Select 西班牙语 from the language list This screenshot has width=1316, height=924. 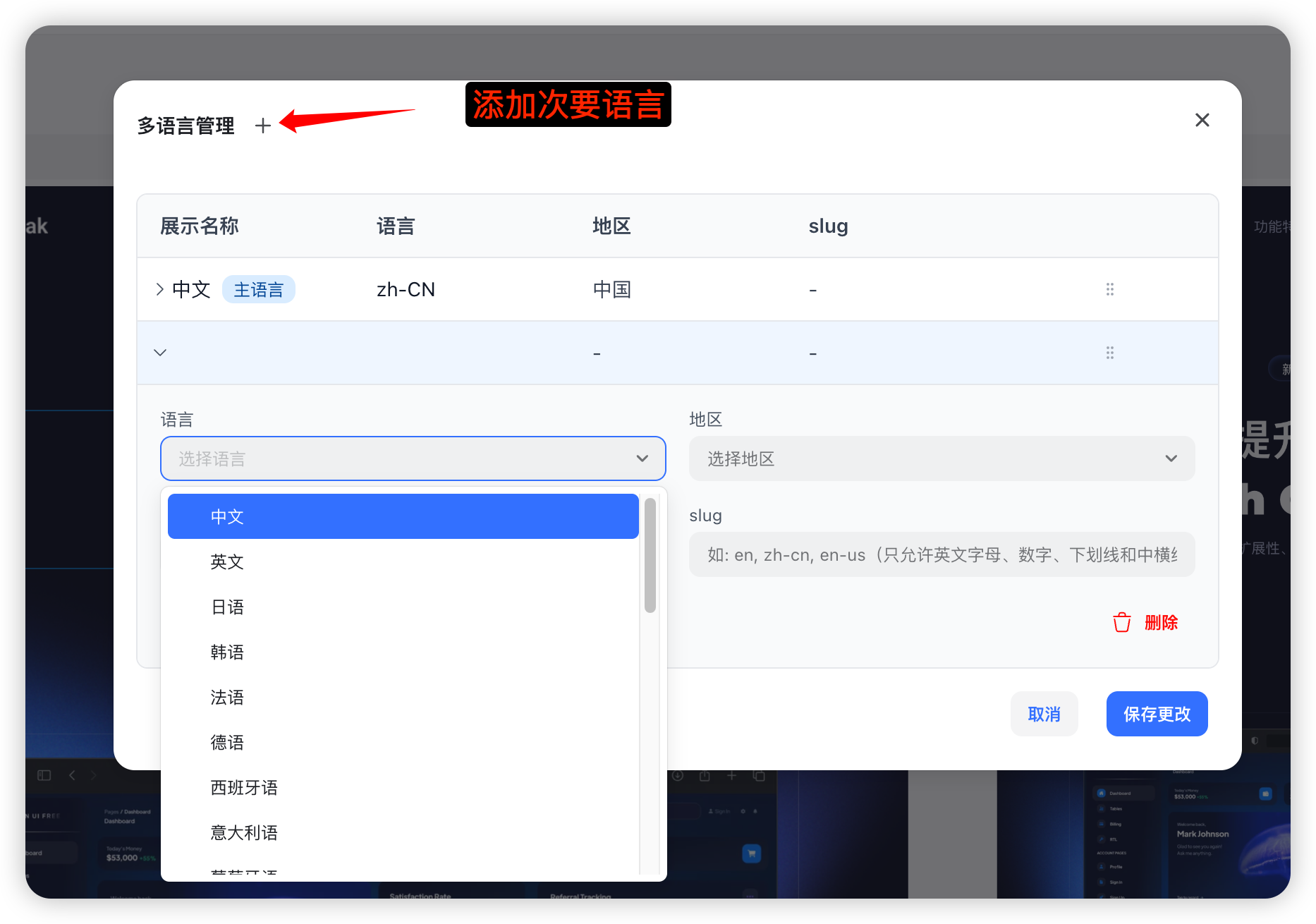402,787
